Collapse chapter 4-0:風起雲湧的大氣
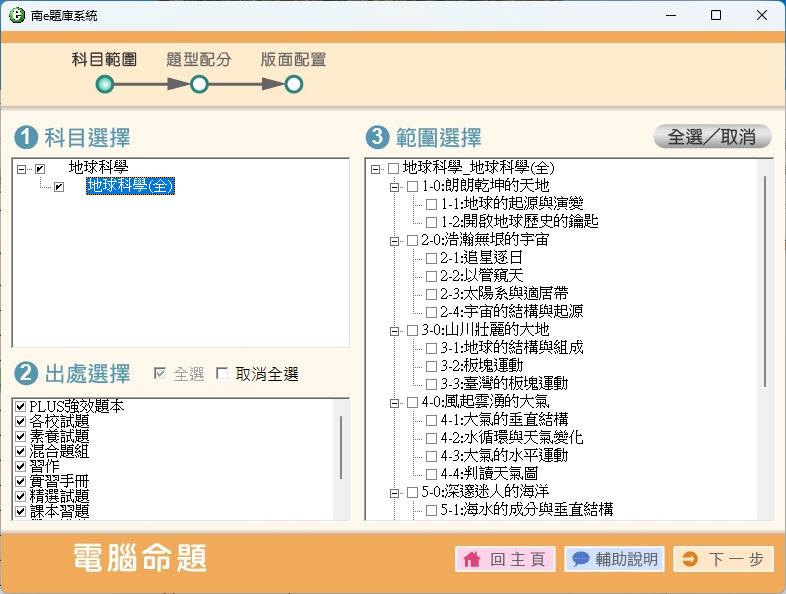The height and width of the screenshot is (594, 786). pos(395,403)
